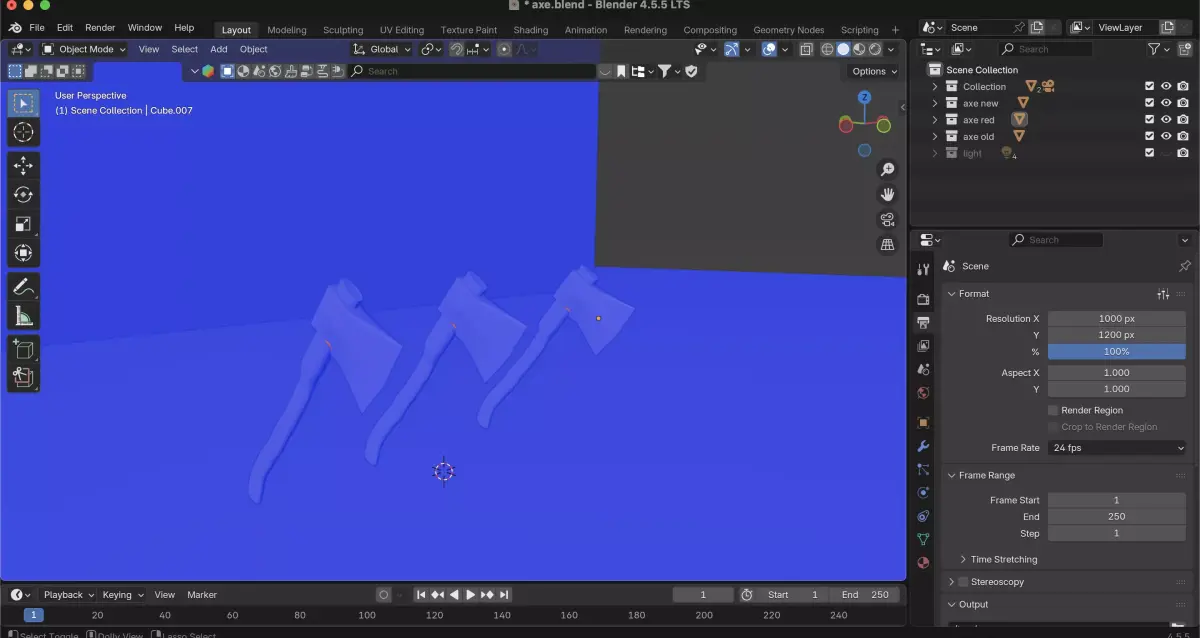
Task: Click the blue Z axis gizmo
Action: point(864,97)
